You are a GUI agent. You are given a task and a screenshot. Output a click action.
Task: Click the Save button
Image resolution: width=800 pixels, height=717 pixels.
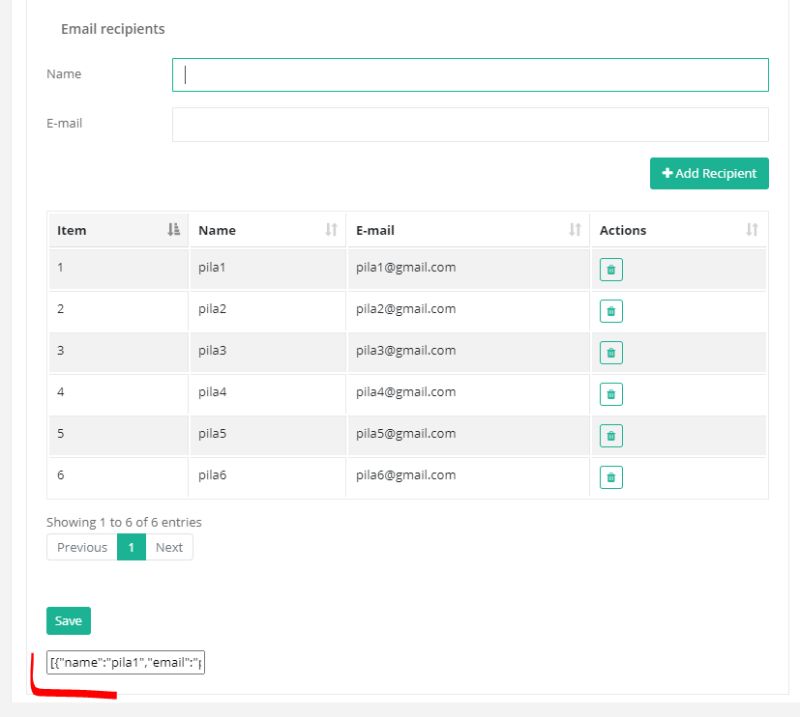[67, 620]
